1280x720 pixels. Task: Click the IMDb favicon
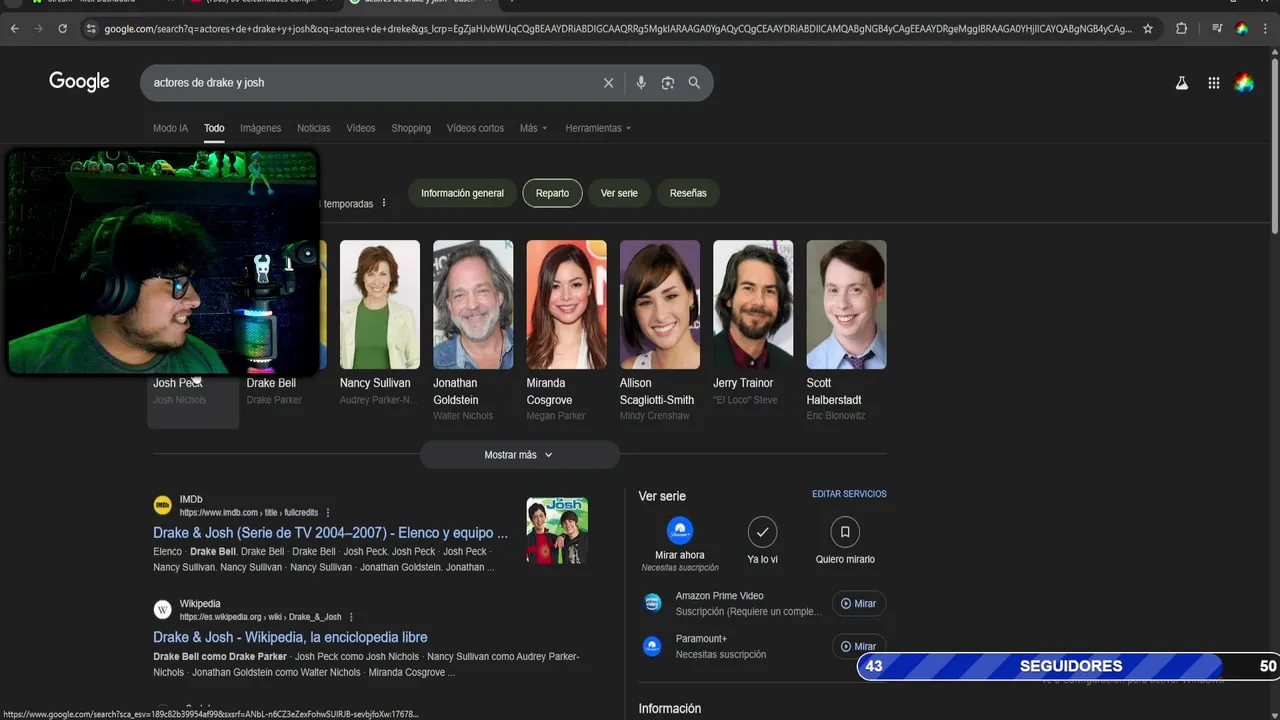point(162,506)
